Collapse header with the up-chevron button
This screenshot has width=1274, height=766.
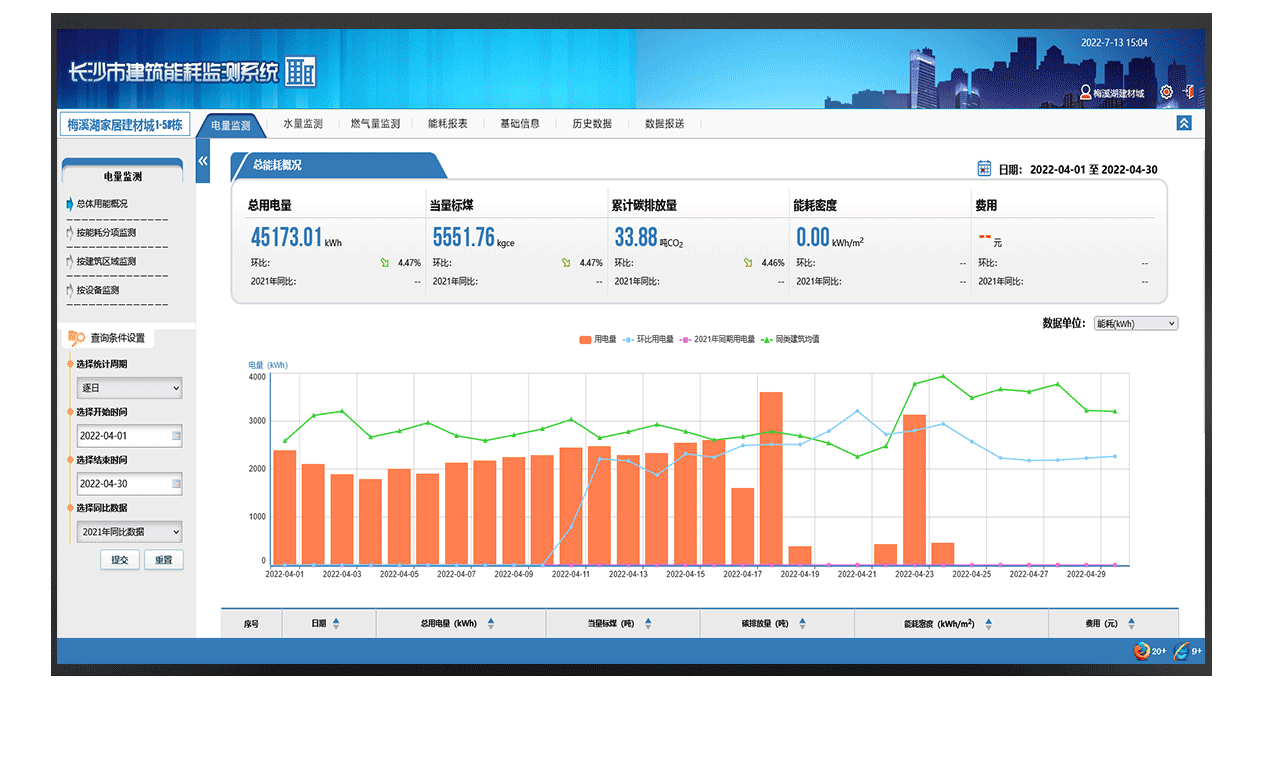click(x=1184, y=123)
